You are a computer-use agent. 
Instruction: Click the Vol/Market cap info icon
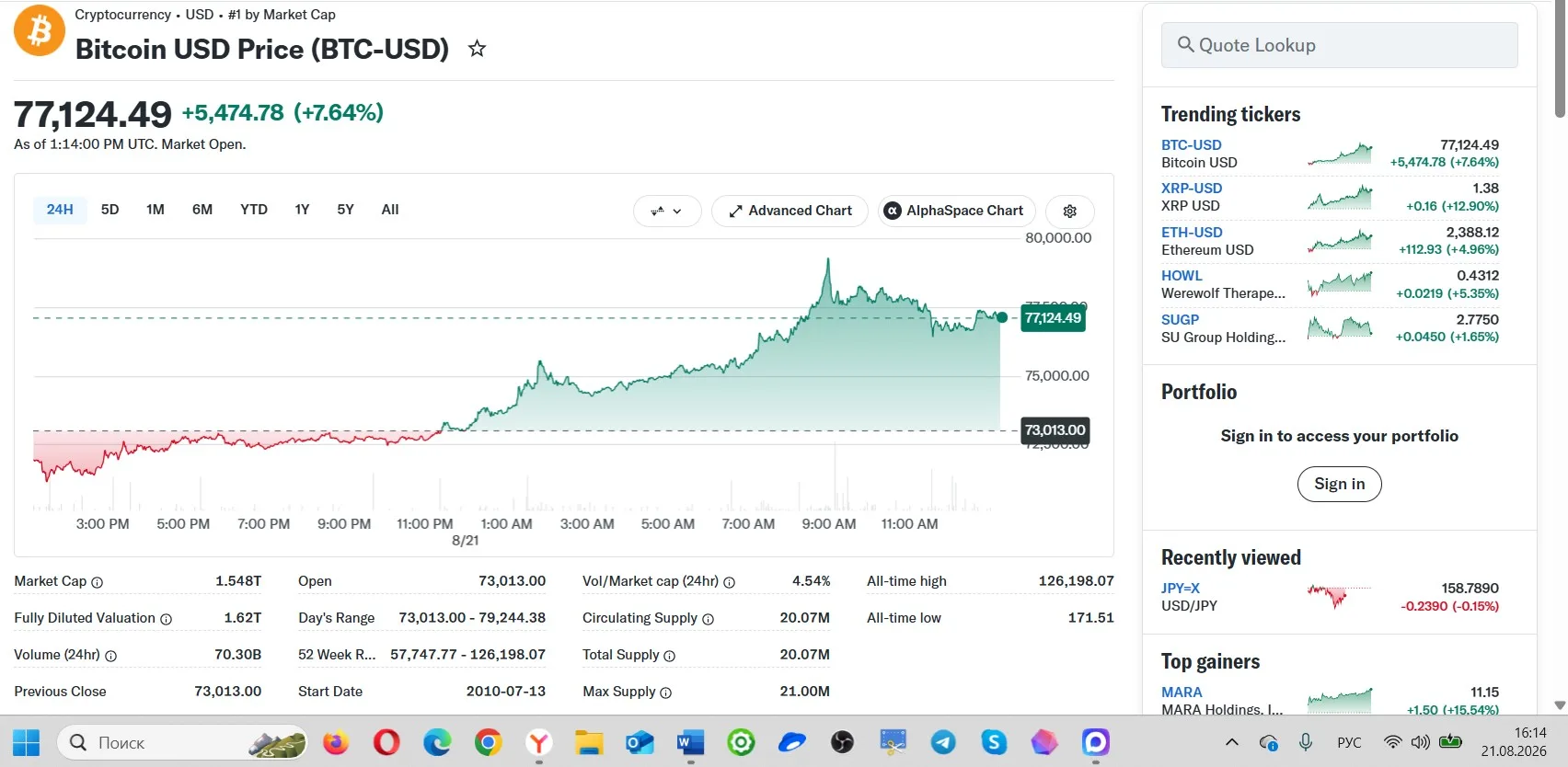point(730,582)
